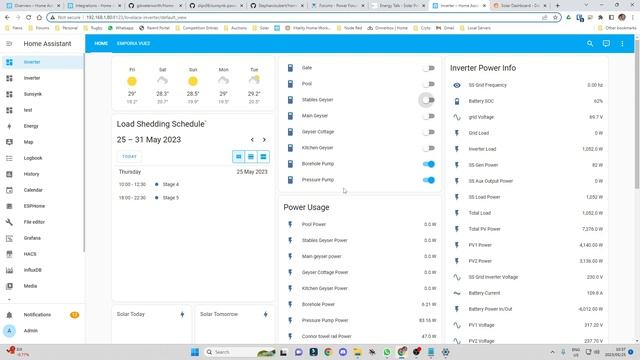This screenshot has height=360, width=640.
Task: Click the Pool Power bolt icon
Action: pos(290,224)
